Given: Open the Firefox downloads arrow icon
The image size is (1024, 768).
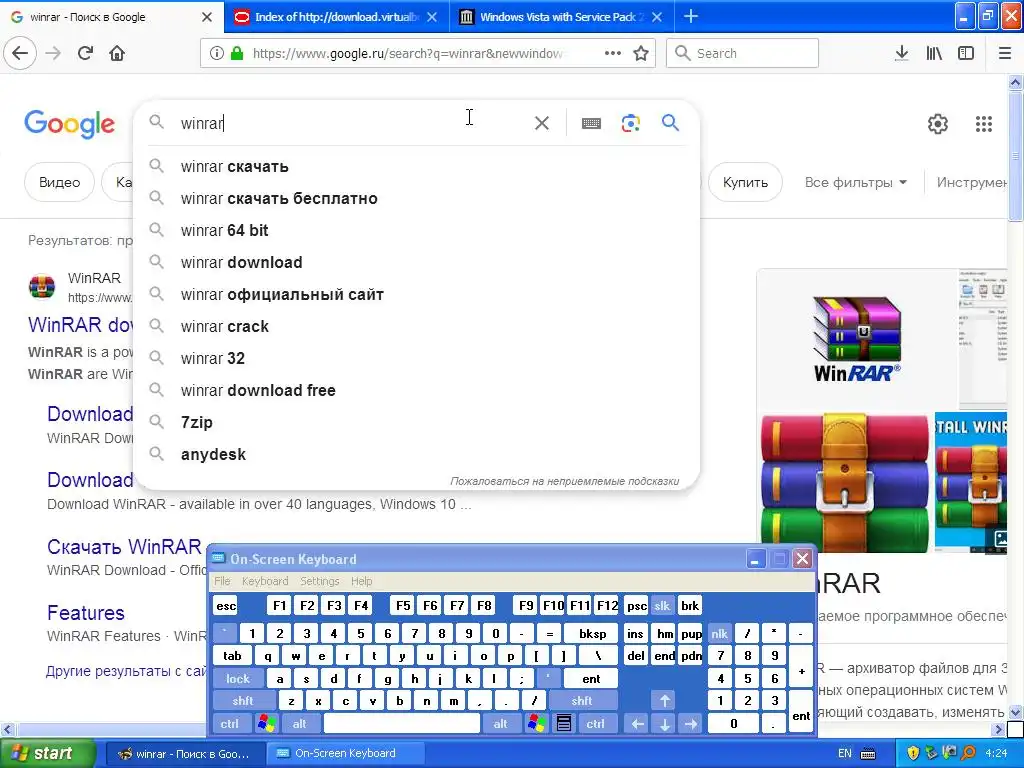Looking at the screenshot, I should pyautogui.click(x=902, y=54).
